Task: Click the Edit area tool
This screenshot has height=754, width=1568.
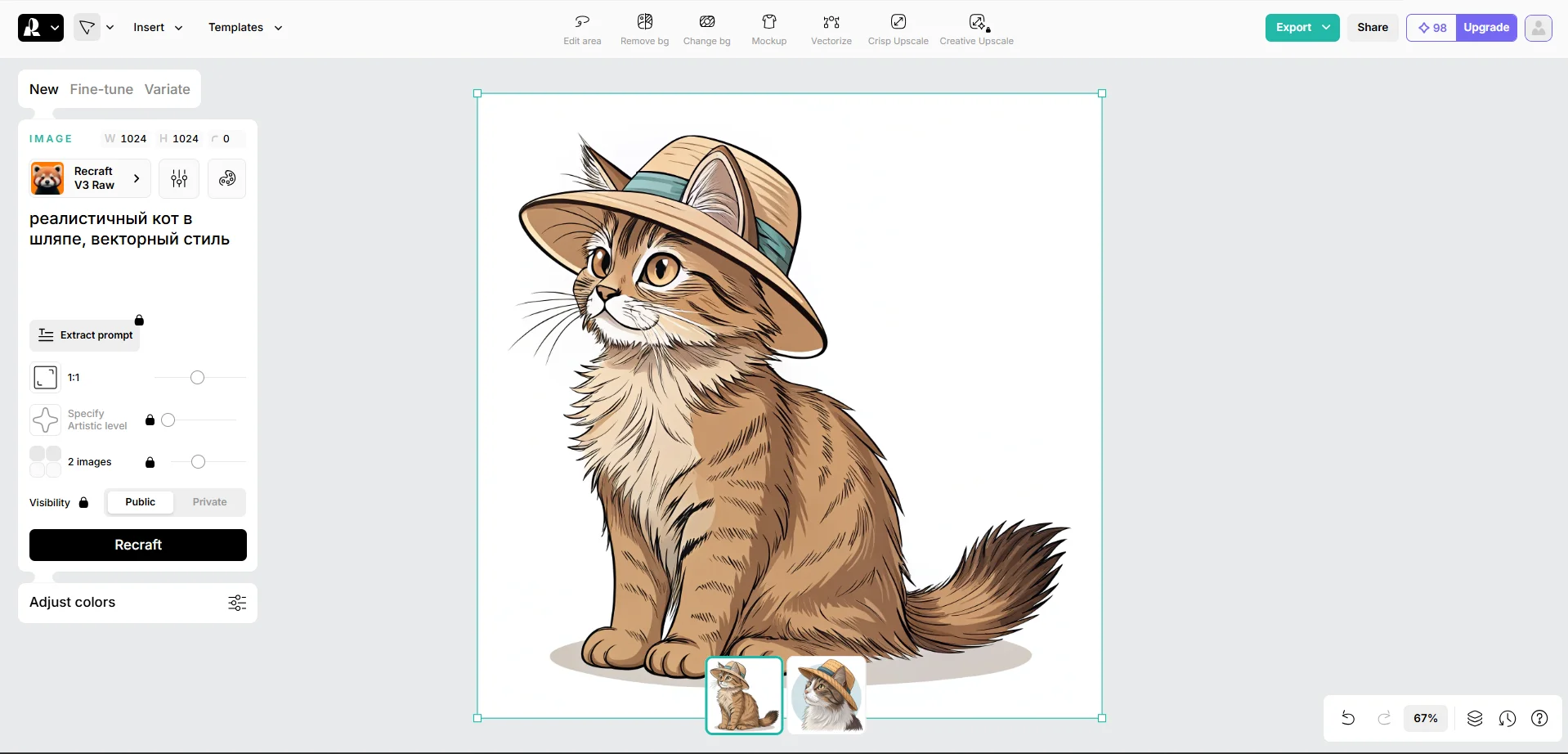Action: [x=582, y=29]
